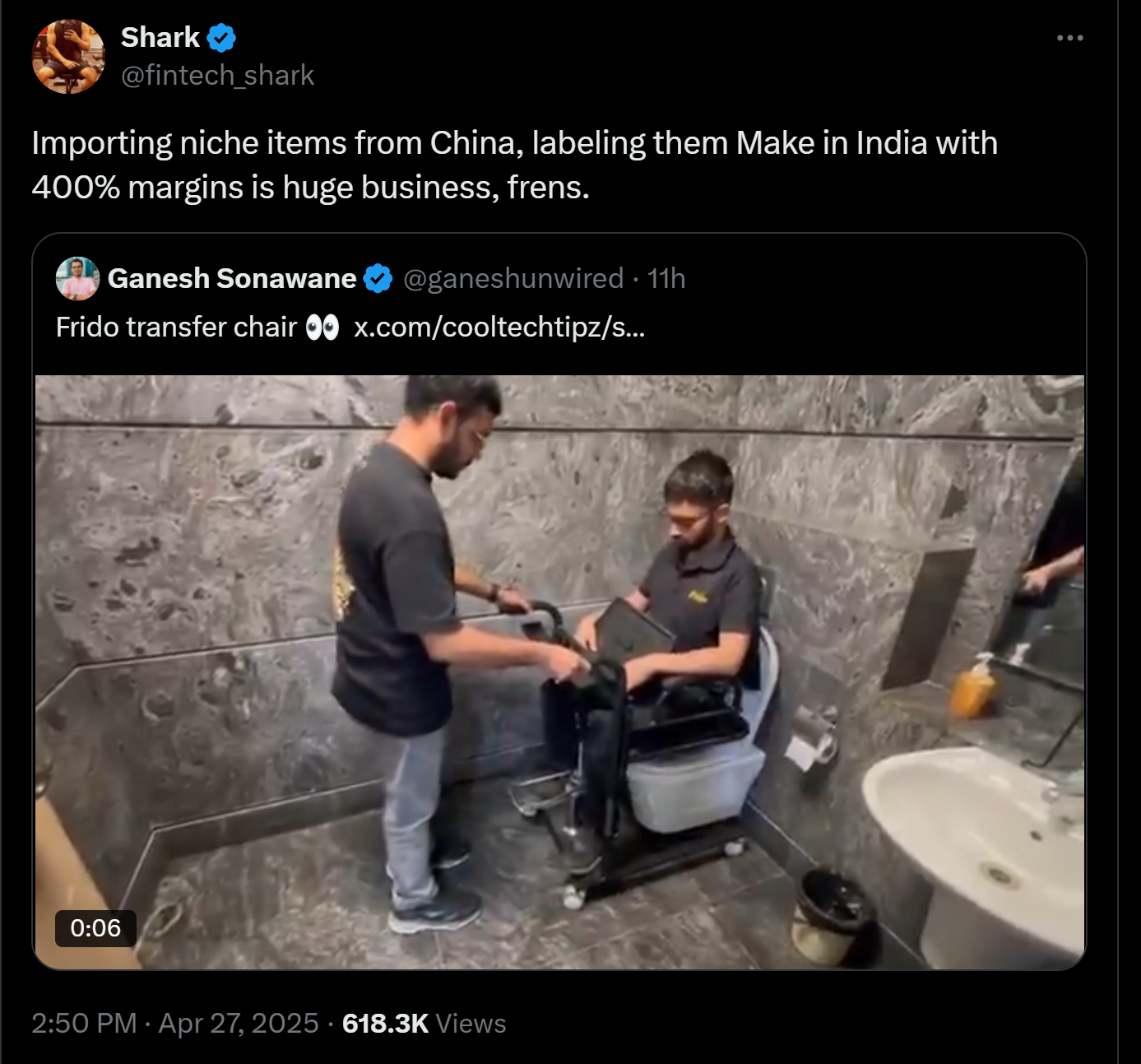The height and width of the screenshot is (1064, 1141).
Task: Click the 0:06 video duration badge
Action: click(x=95, y=927)
